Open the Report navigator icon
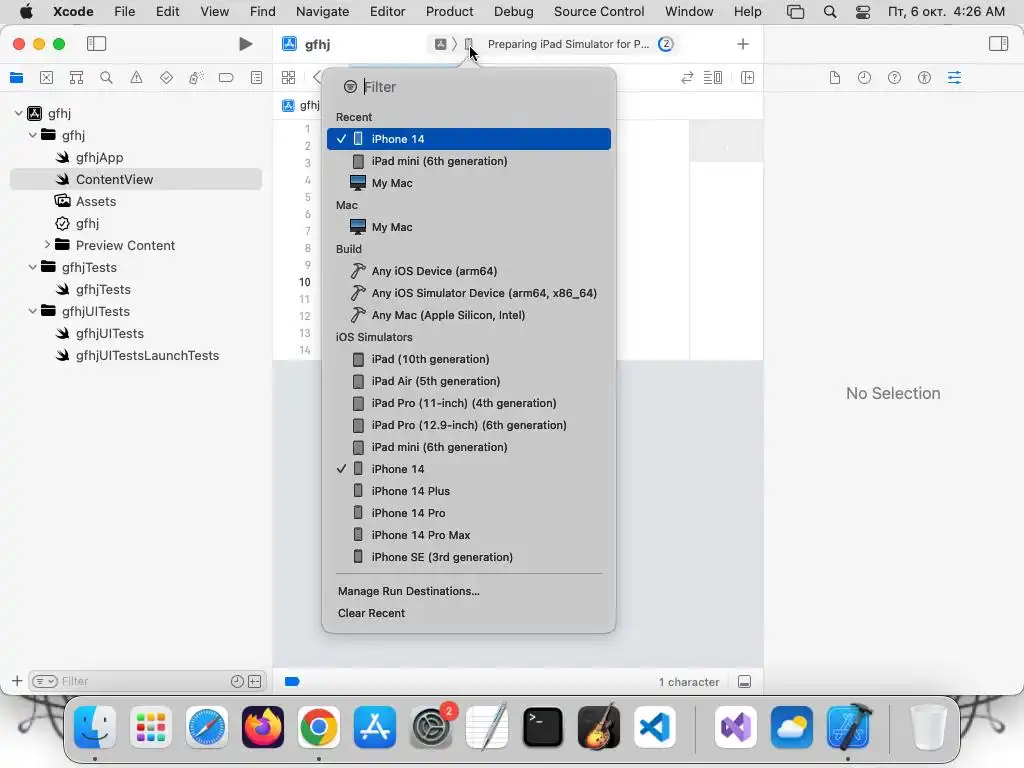 pyautogui.click(x=257, y=78)
